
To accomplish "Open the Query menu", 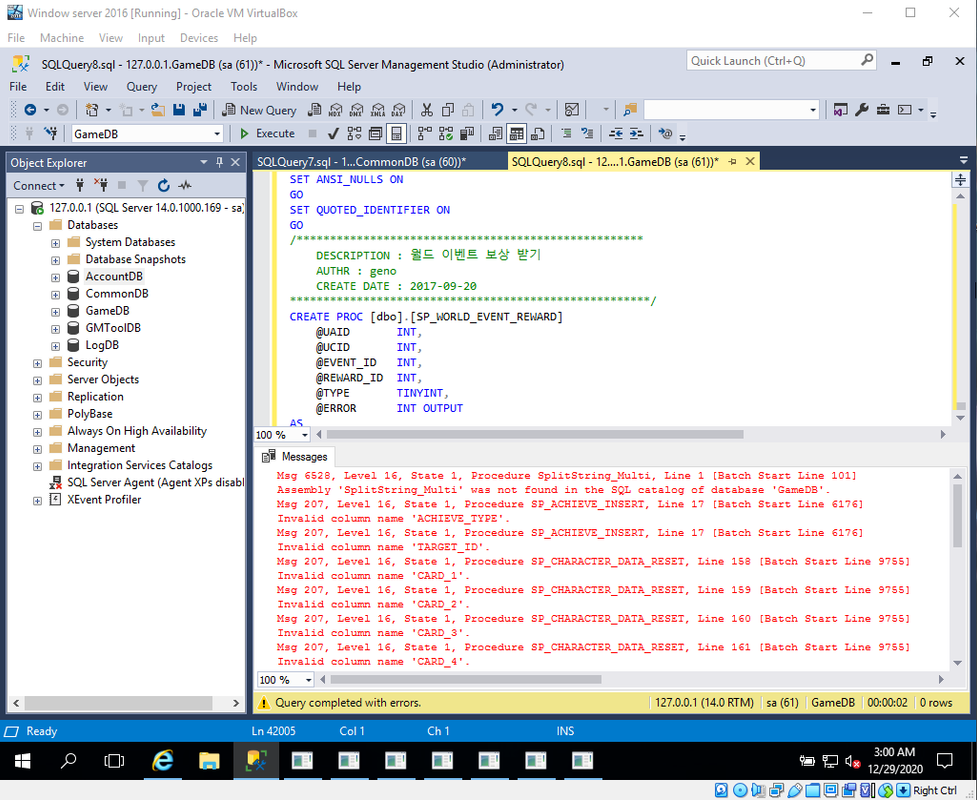I will [141, 87].
